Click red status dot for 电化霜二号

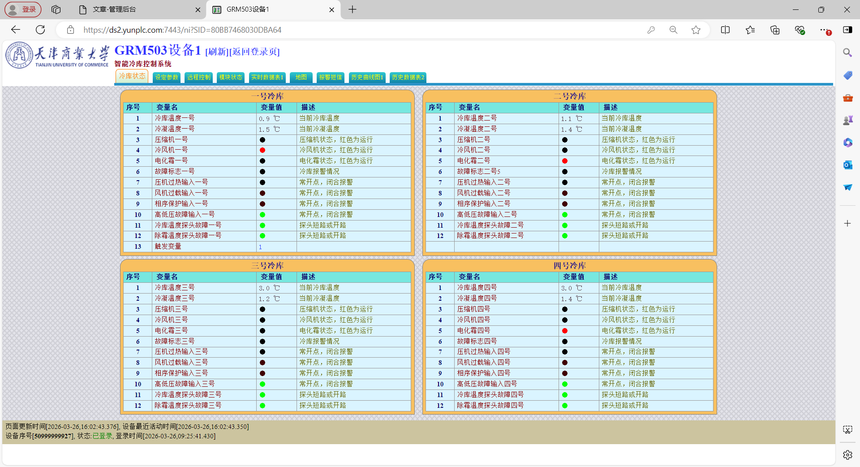[565, 161]
